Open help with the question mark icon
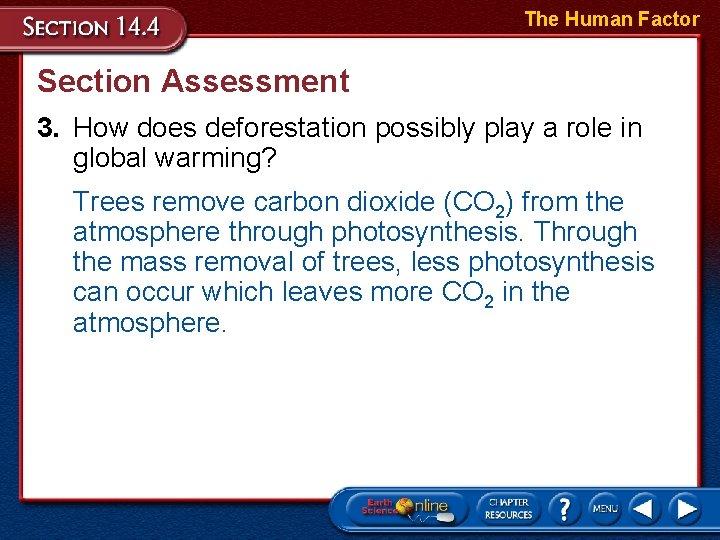 point(564,509)
